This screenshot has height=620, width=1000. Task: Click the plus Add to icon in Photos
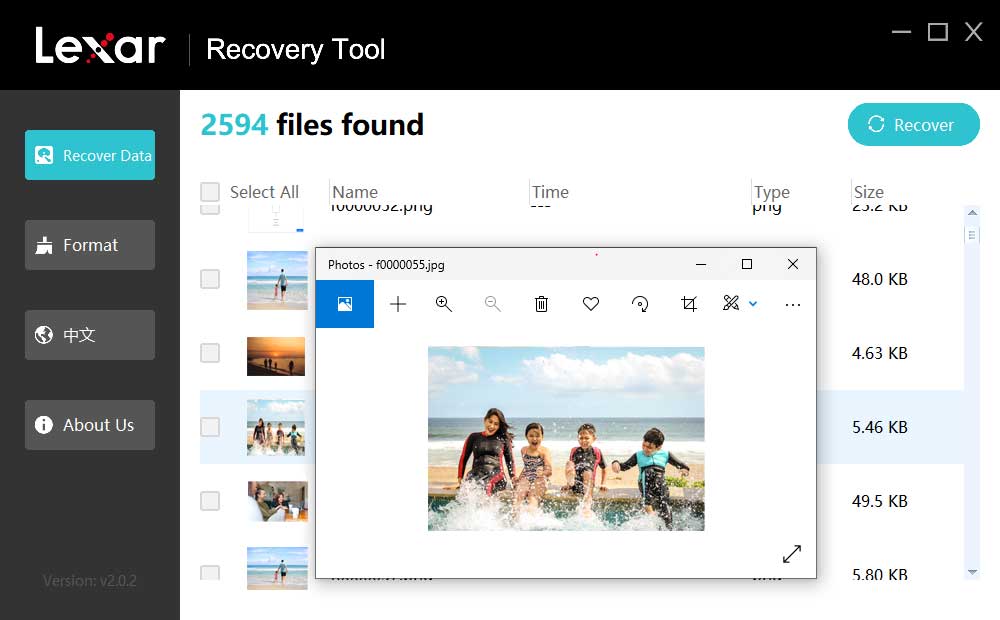point(398,304)
